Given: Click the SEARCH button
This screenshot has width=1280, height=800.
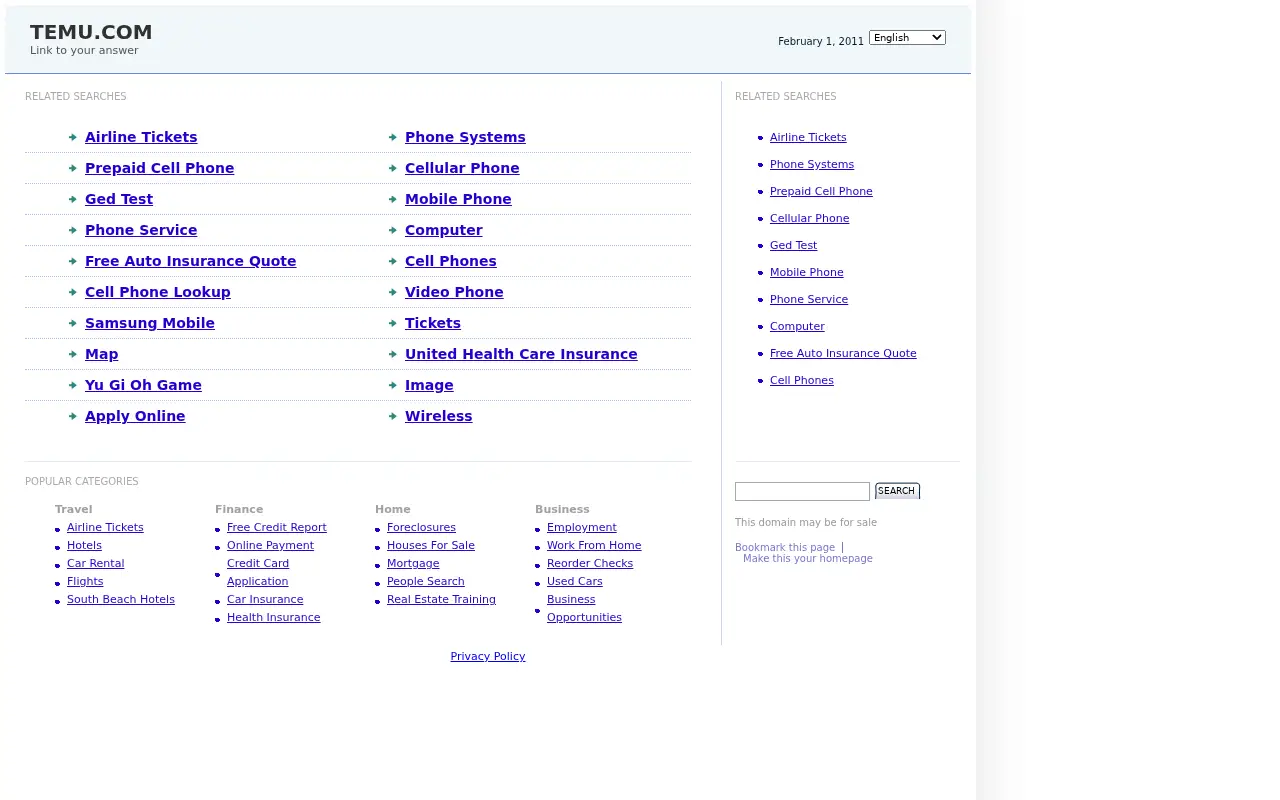Looking at the screenshot, I should (x=897, y=491).
